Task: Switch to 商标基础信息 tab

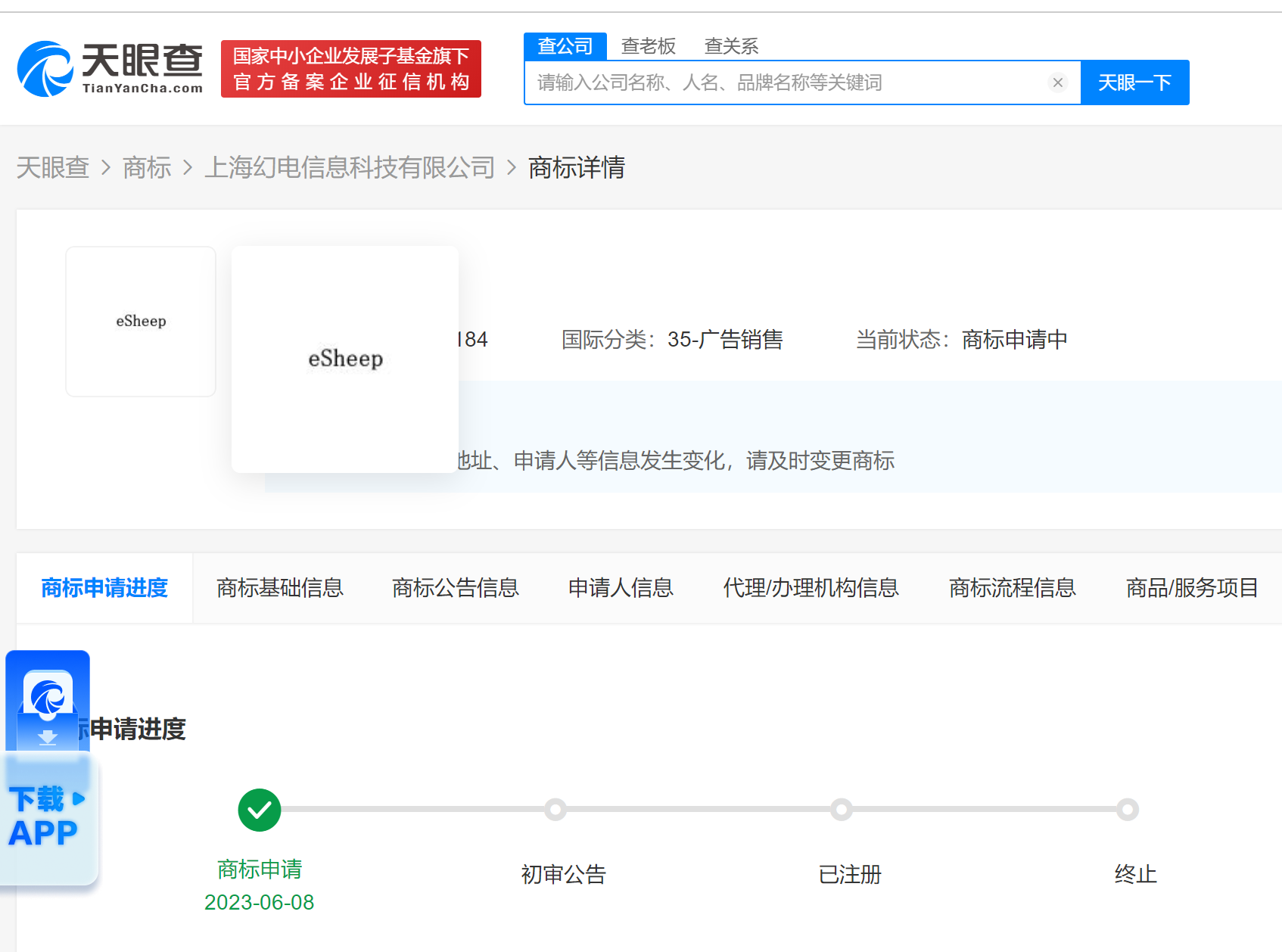Action: point(280,588)
